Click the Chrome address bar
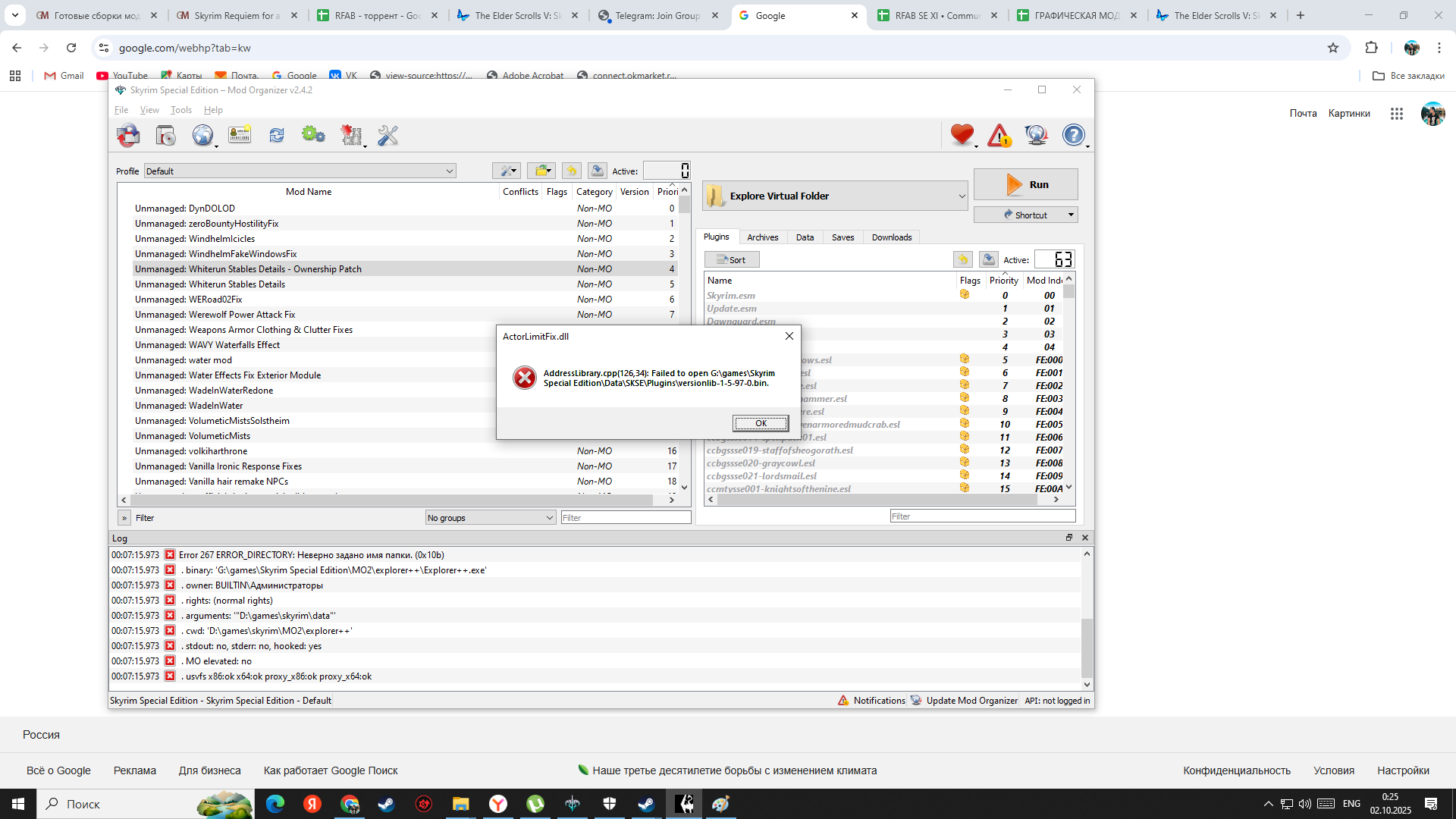 click(x=713, y=48)
